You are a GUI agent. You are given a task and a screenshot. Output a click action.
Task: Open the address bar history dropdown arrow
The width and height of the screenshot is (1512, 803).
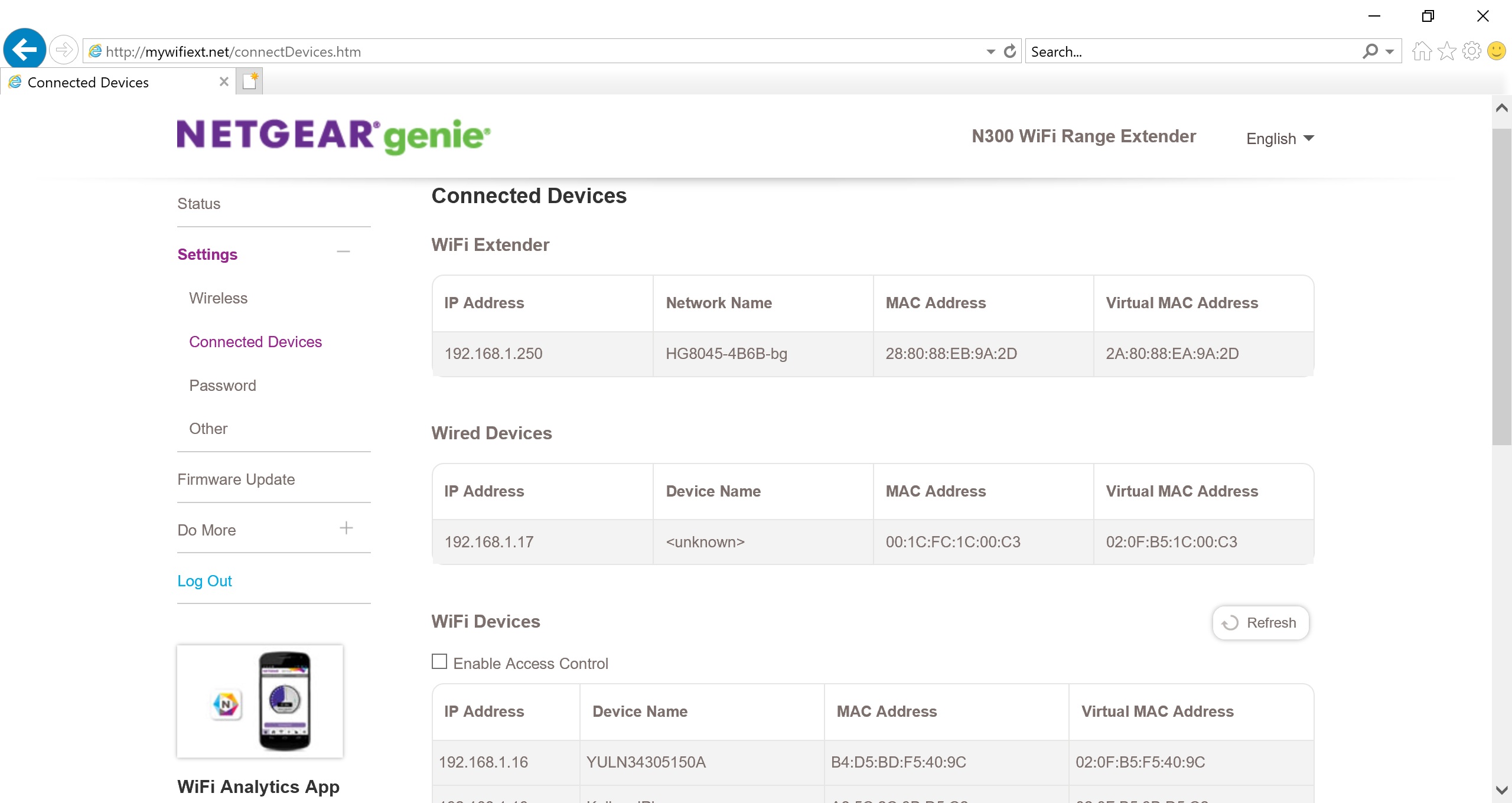(x=990, y=52)
